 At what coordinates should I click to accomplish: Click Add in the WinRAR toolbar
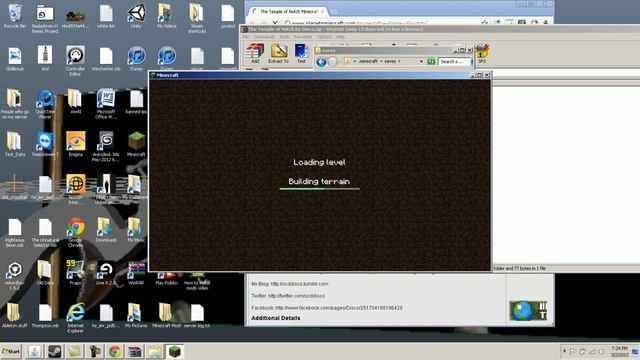(255, 53)
